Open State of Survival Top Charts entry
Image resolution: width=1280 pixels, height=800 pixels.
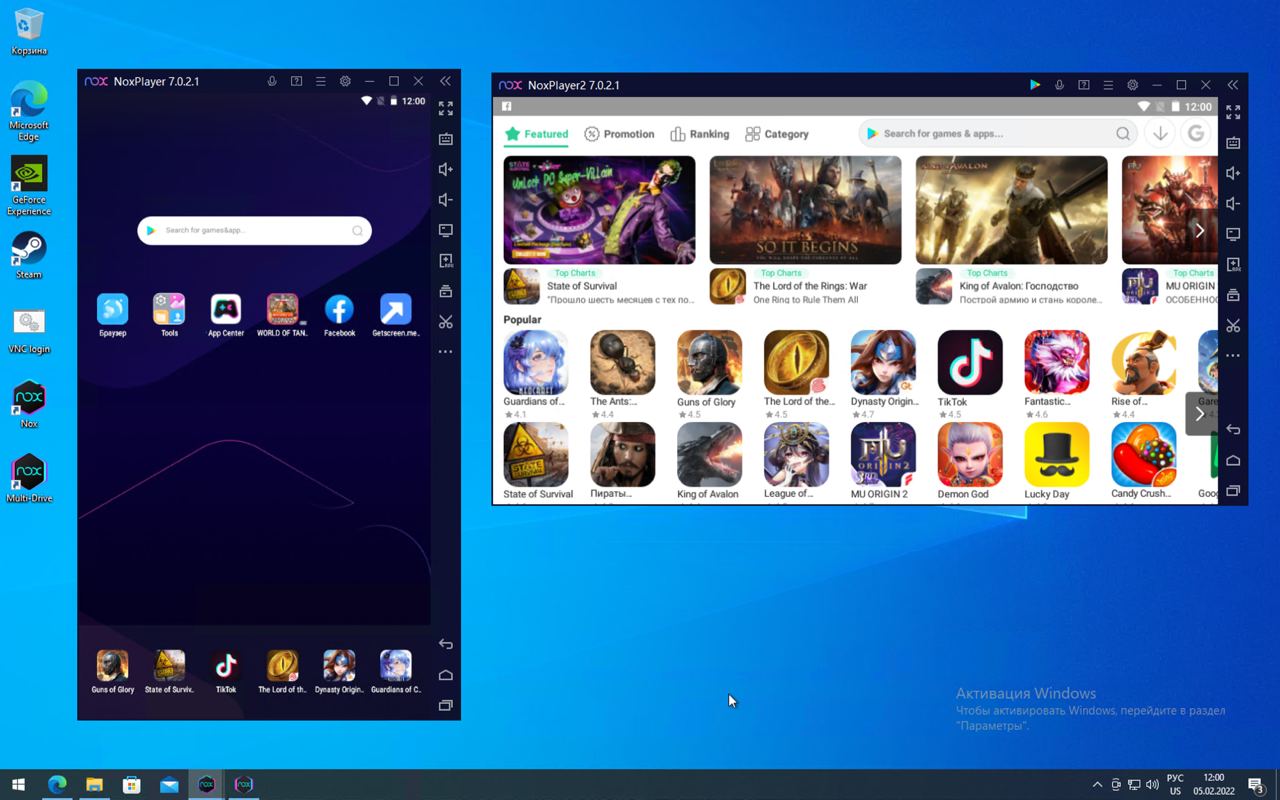point(599,286)
